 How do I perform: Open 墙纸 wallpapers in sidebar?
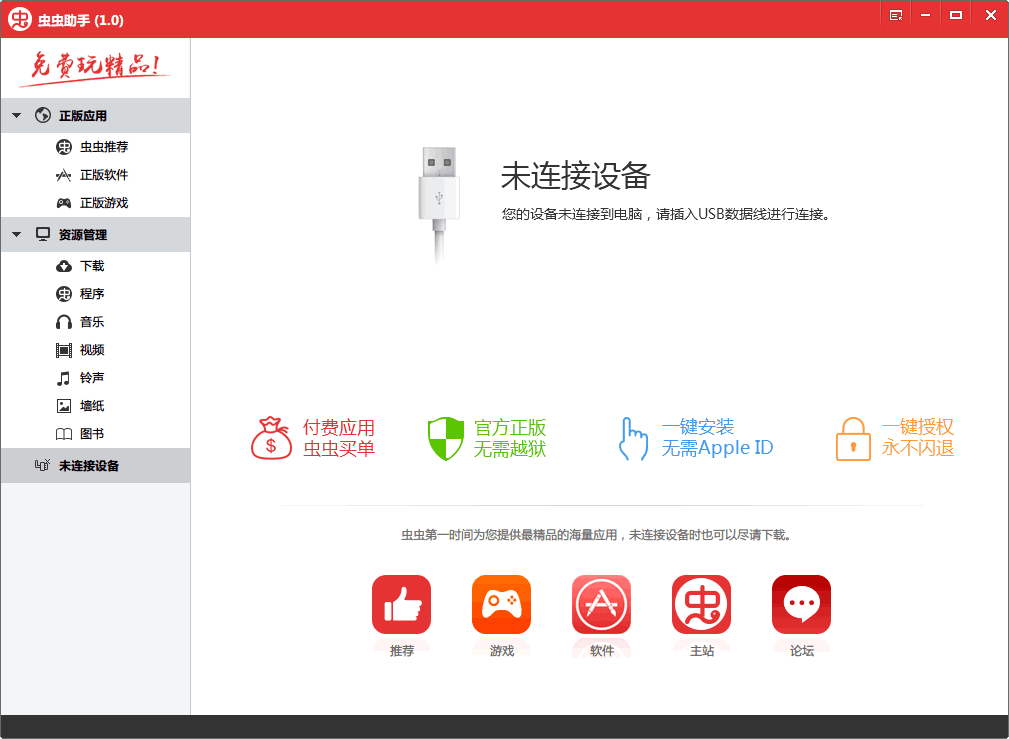pyautogui.click(x=95, y=406)
